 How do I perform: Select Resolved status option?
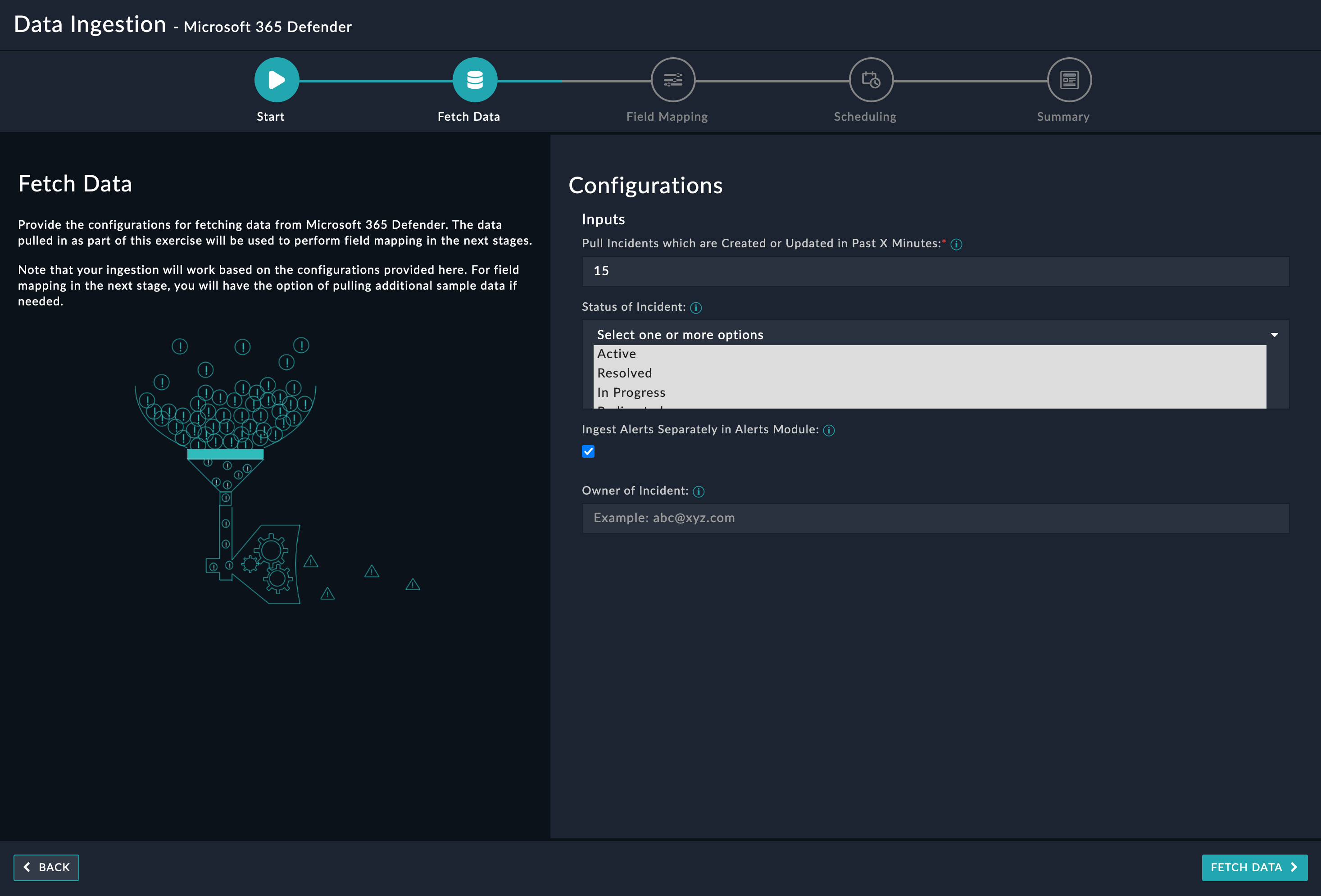(624, 373)
